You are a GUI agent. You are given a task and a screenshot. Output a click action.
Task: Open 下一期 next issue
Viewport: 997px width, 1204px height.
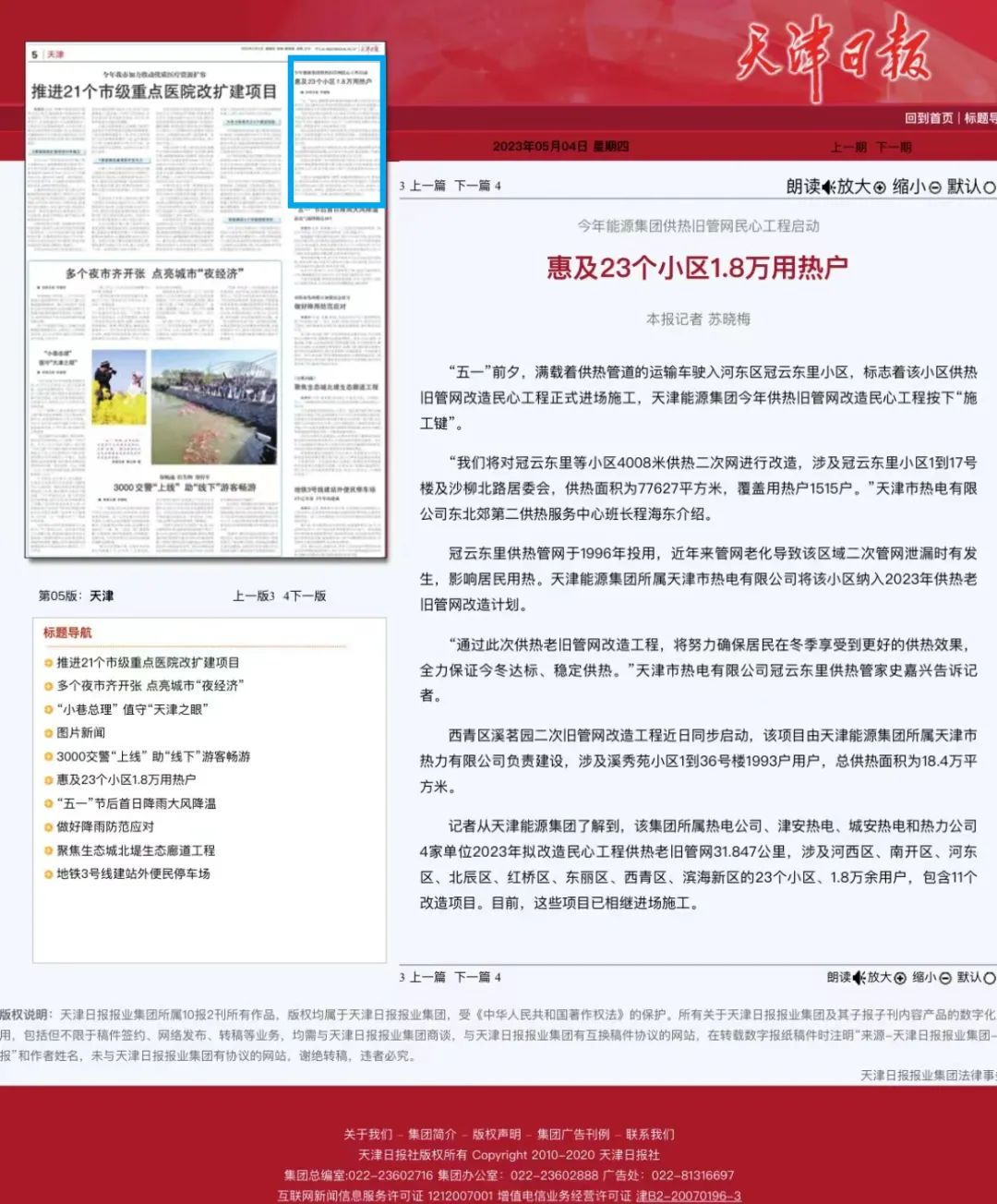pyautogui.click(x=893, y=147)
